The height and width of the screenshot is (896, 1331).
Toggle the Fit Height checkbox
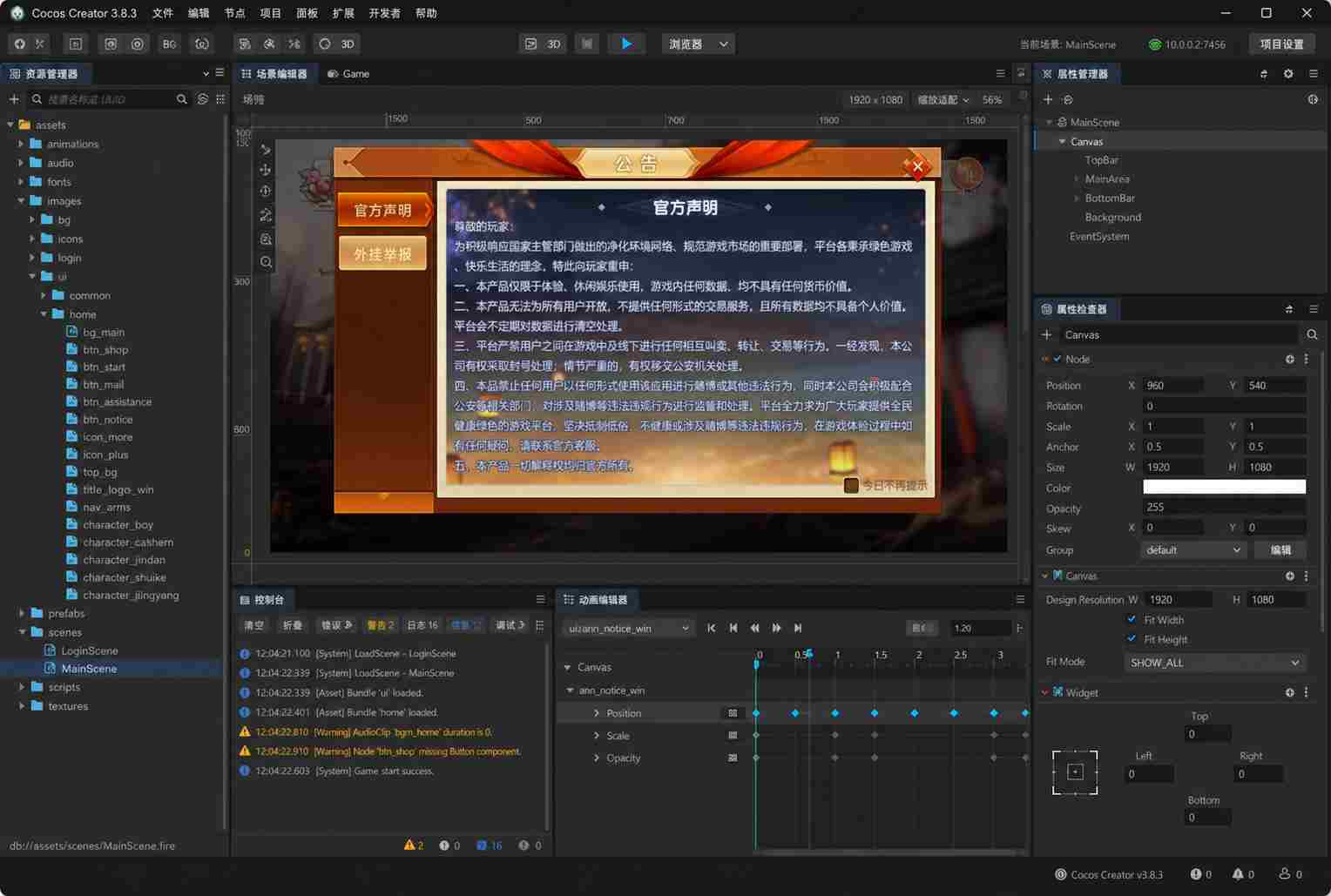pos(1132,638)
